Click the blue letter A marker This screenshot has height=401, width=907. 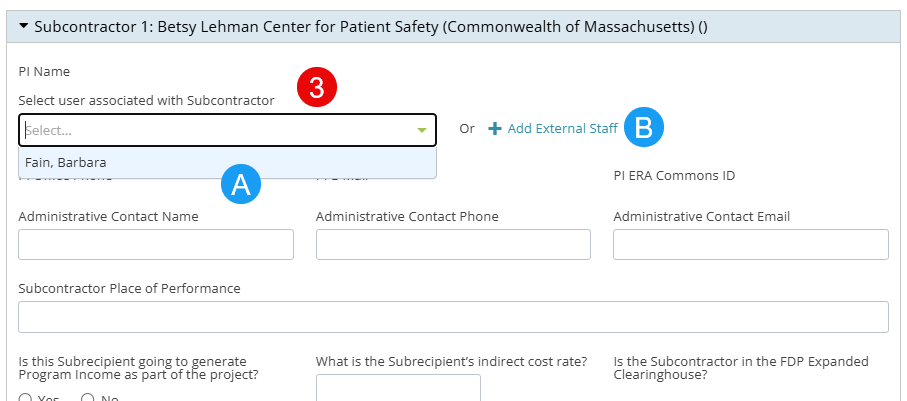pyautogui.click(x=241, y=185)
